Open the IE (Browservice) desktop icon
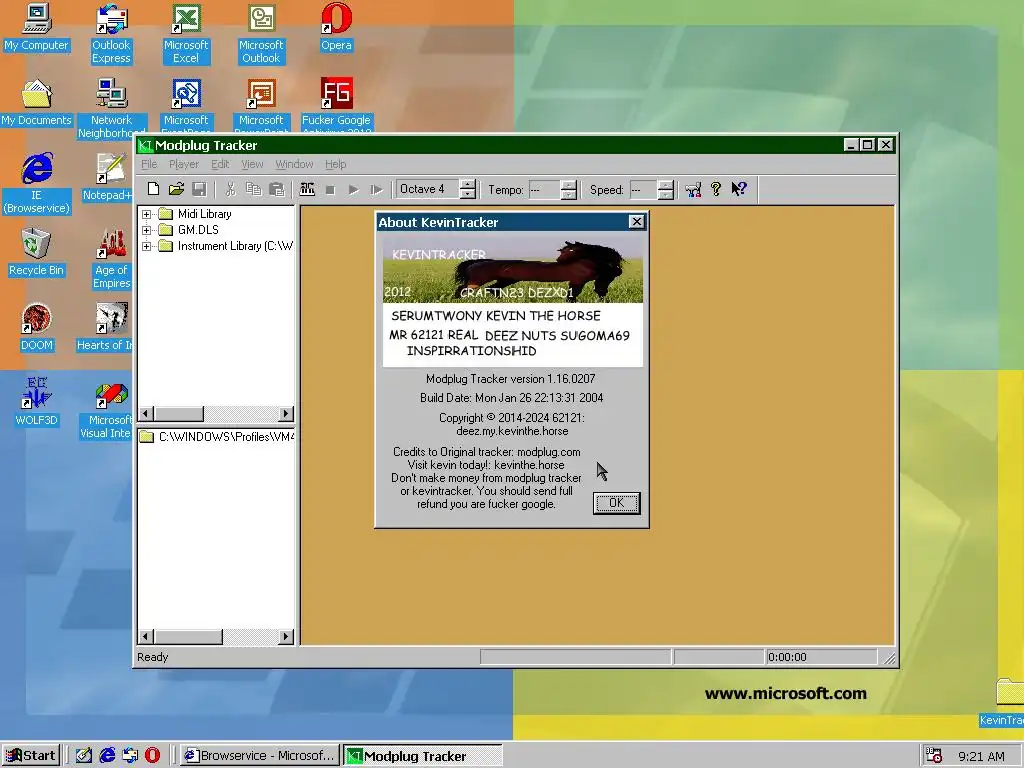This screenshot has height=768, width=1024. 37,184
